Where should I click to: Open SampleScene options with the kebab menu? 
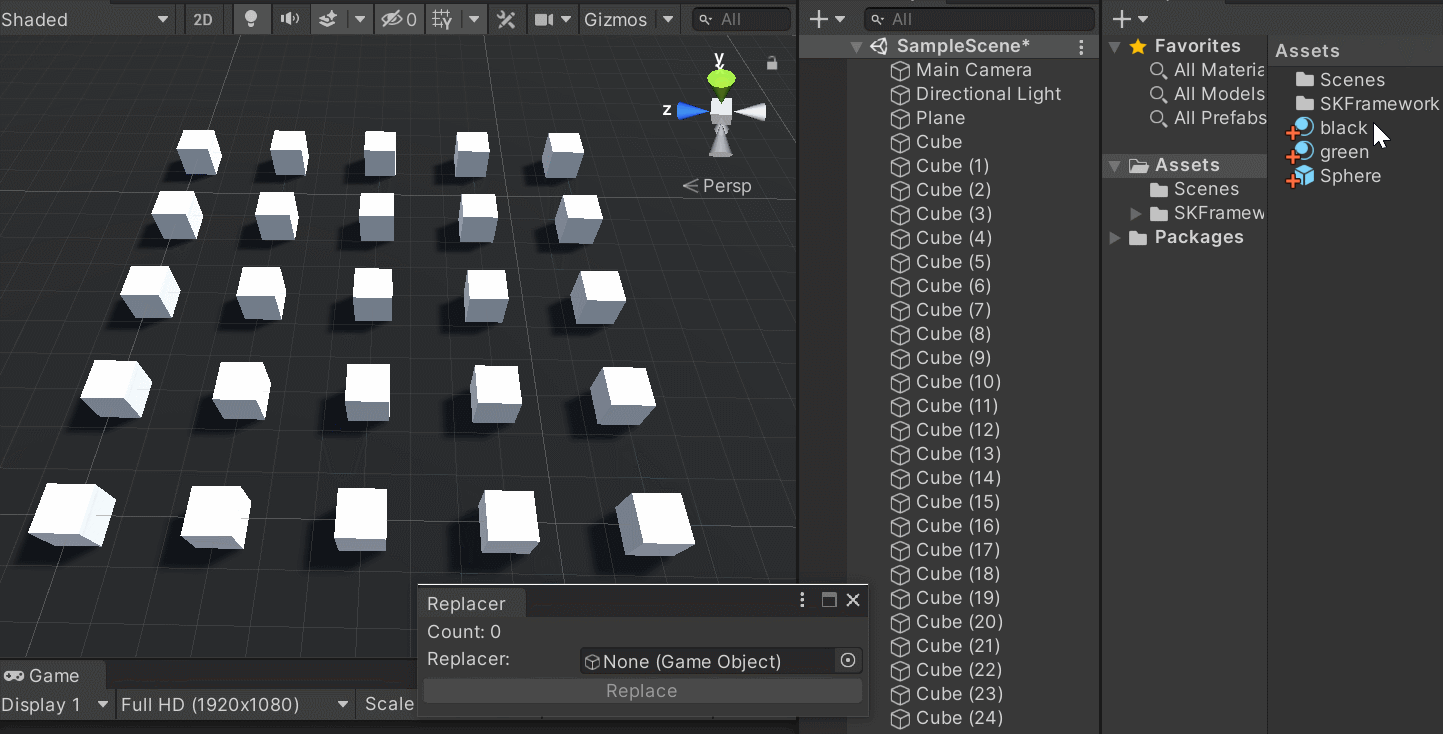point(1081,46)
